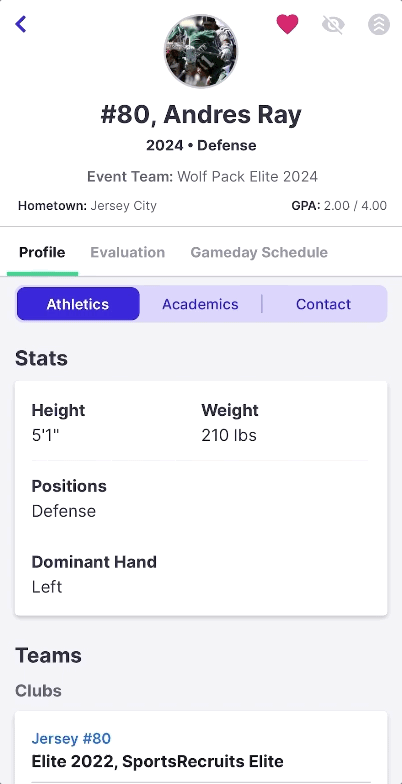Tap the Weight stat 210 lbs
Screen dimensions: 402x784
[229, 435]
